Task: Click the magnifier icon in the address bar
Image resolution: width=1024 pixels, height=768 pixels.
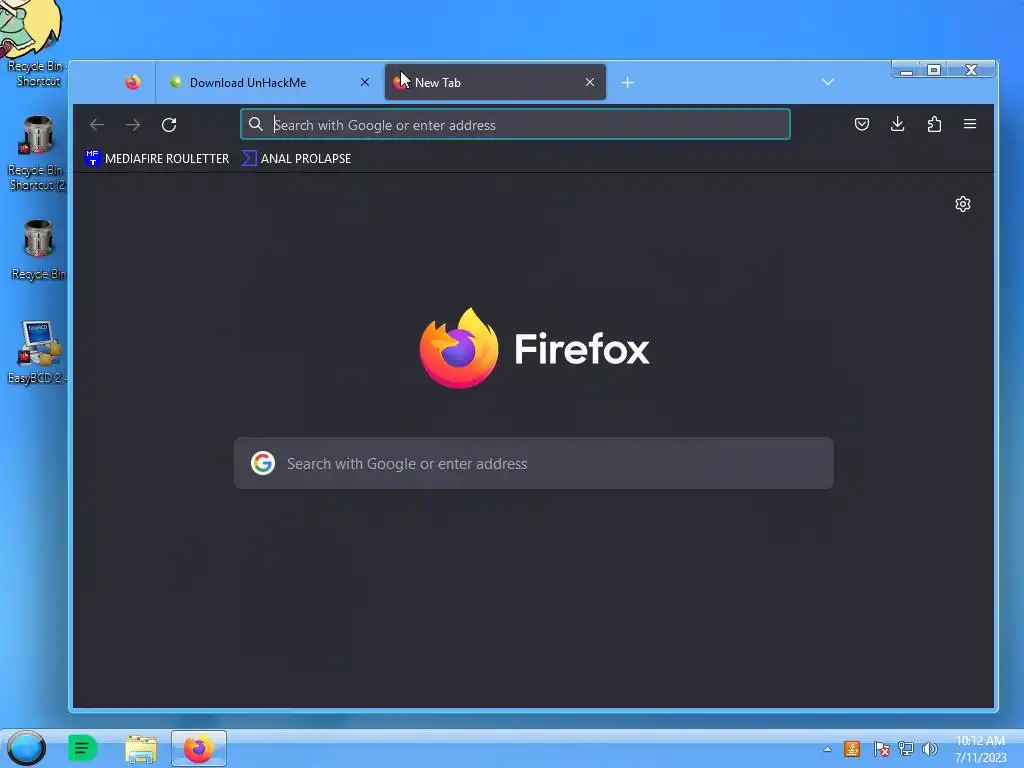Action: (x=256, y=125)
